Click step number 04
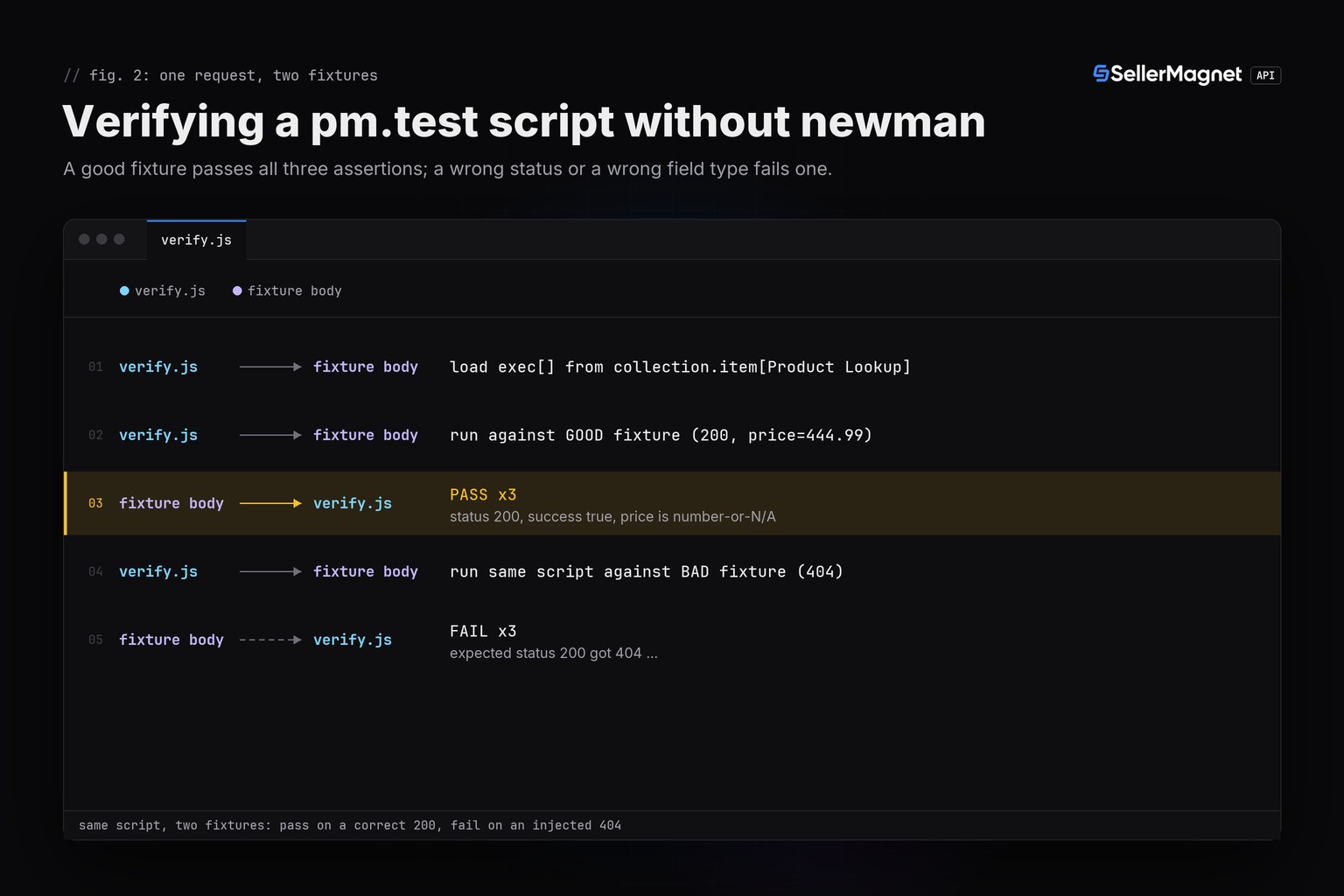This screenshot has height=896, width=1344. click(x=95, y=571)
